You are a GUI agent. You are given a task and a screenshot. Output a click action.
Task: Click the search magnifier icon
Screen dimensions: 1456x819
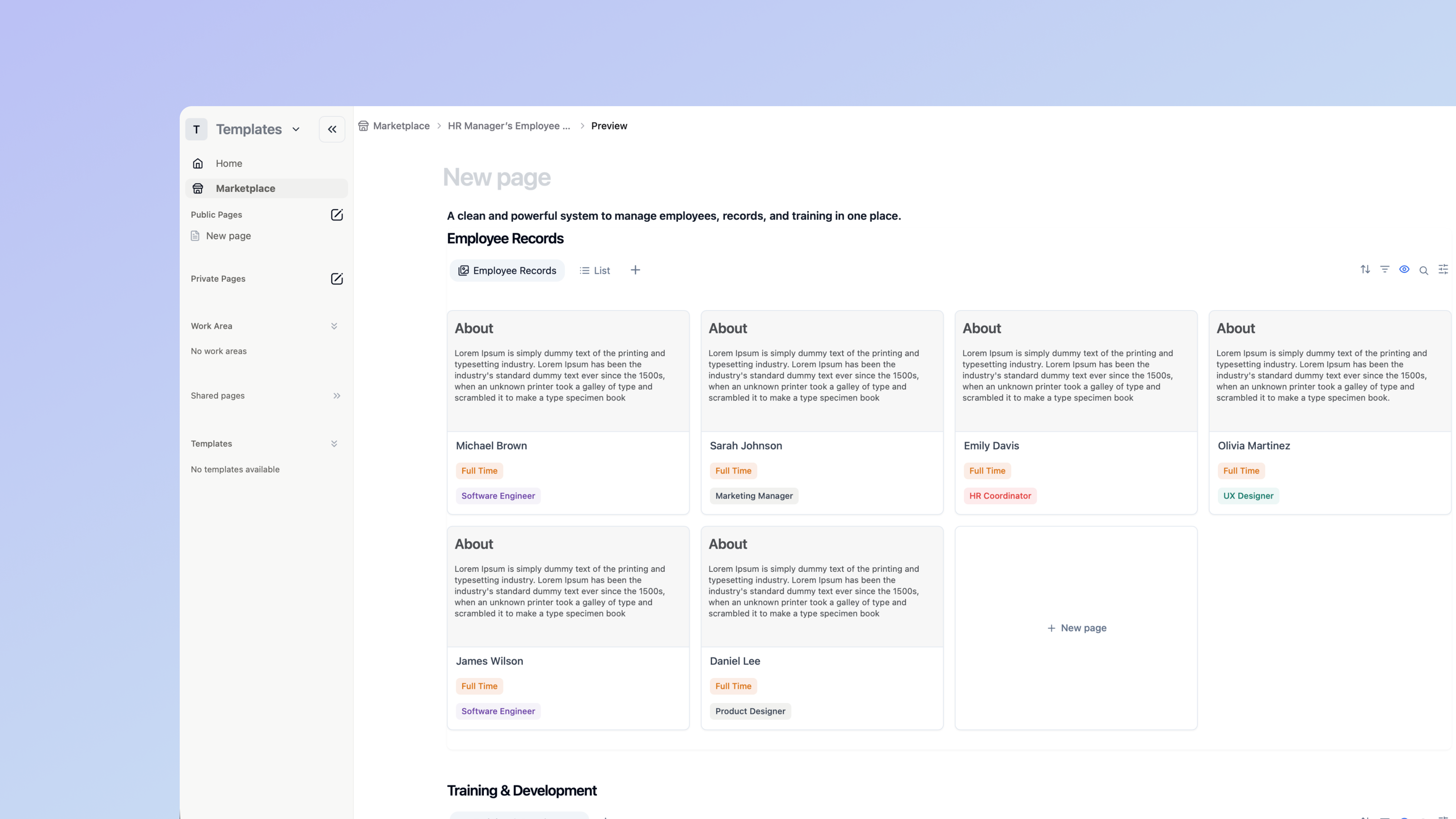1424,271
